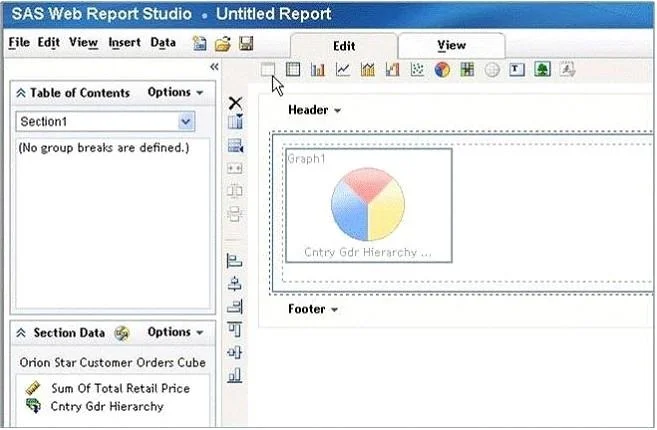Collapse the Section Data panel
657x430 pixels.
point(21,333)
